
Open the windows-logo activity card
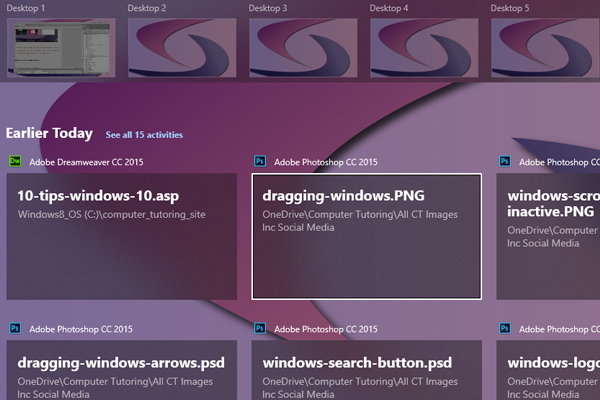(548, 370)
